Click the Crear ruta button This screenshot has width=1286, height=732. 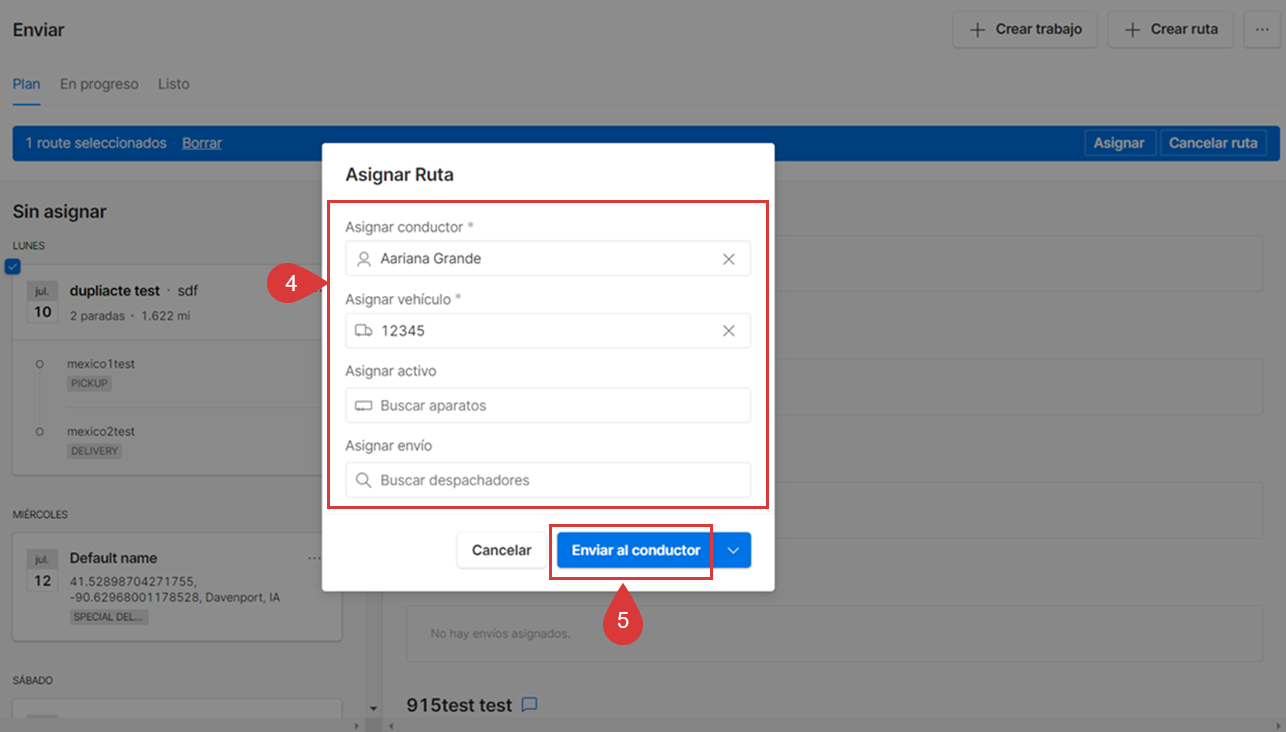(1171, 30)
